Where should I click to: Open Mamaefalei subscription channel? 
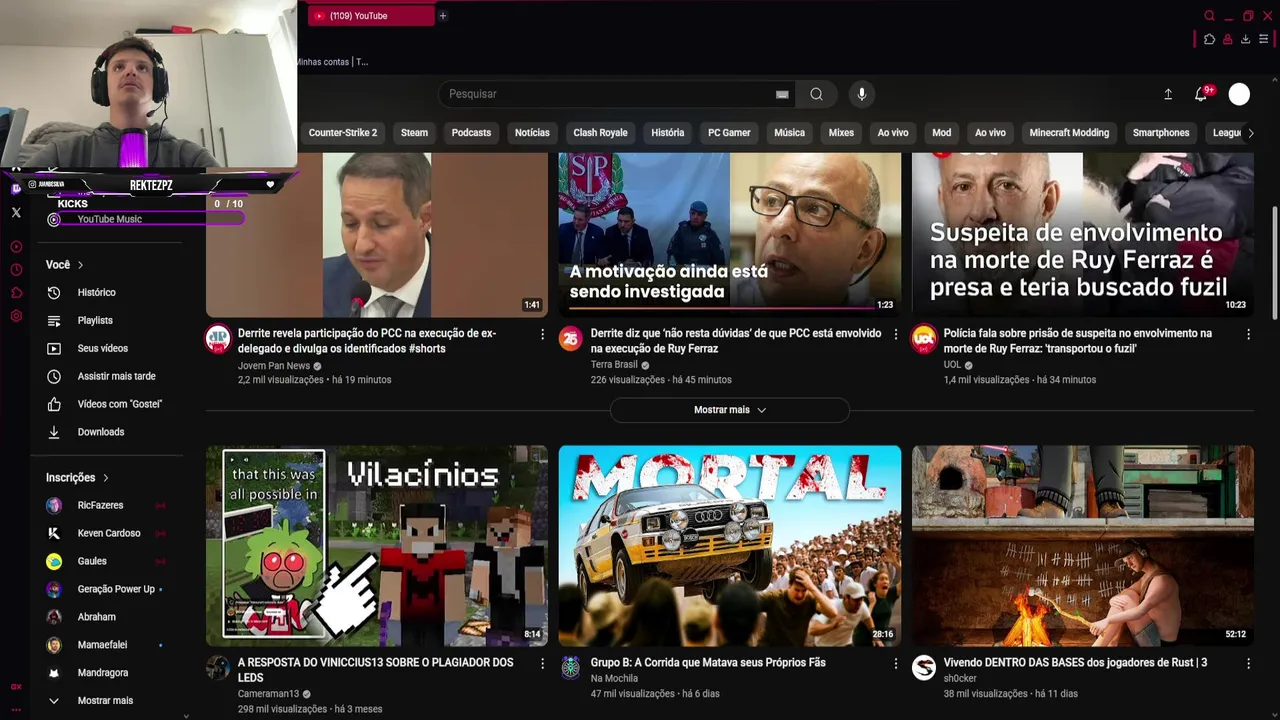click(101, 646)
